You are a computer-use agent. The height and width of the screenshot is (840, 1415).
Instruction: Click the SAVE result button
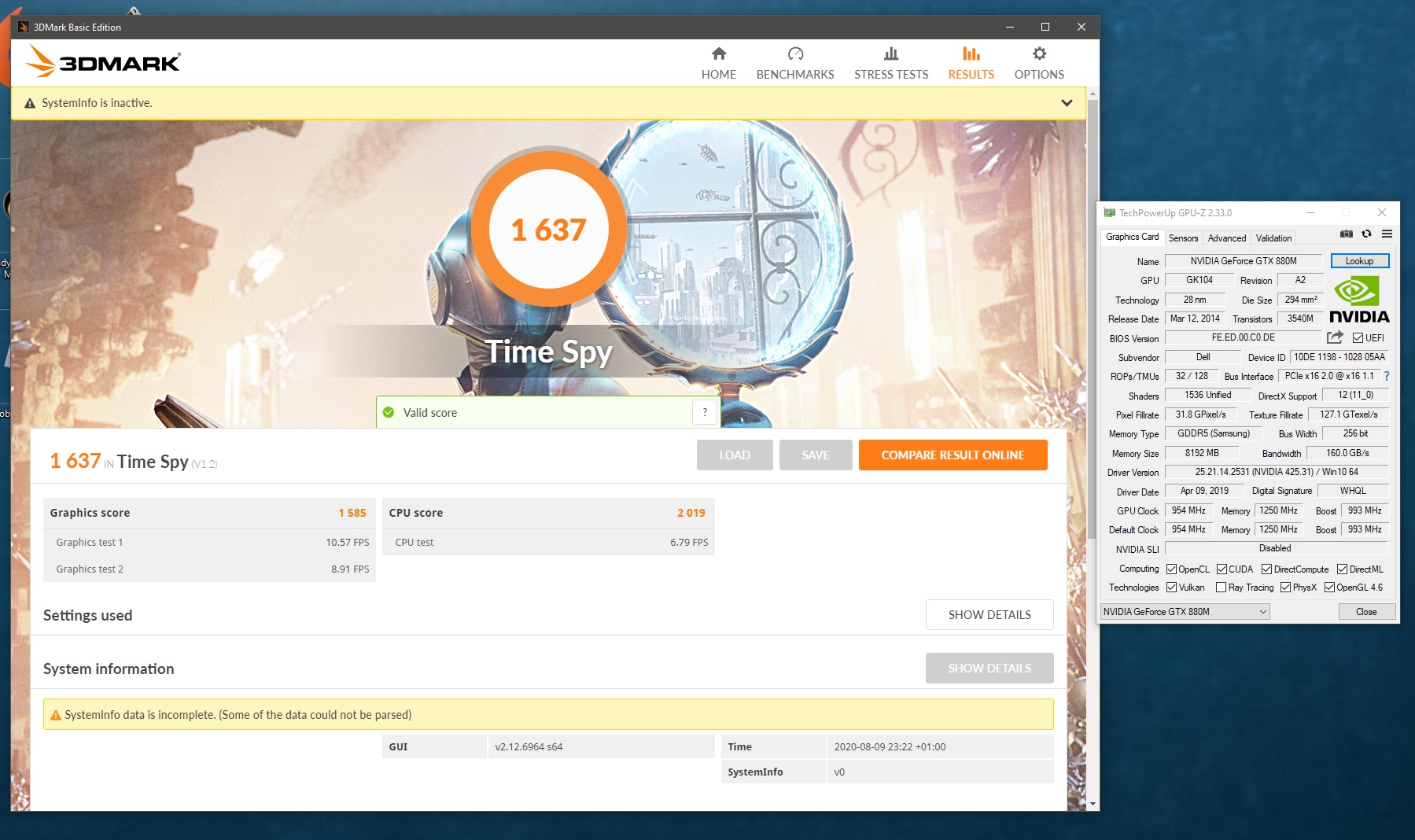click(816, 455)
